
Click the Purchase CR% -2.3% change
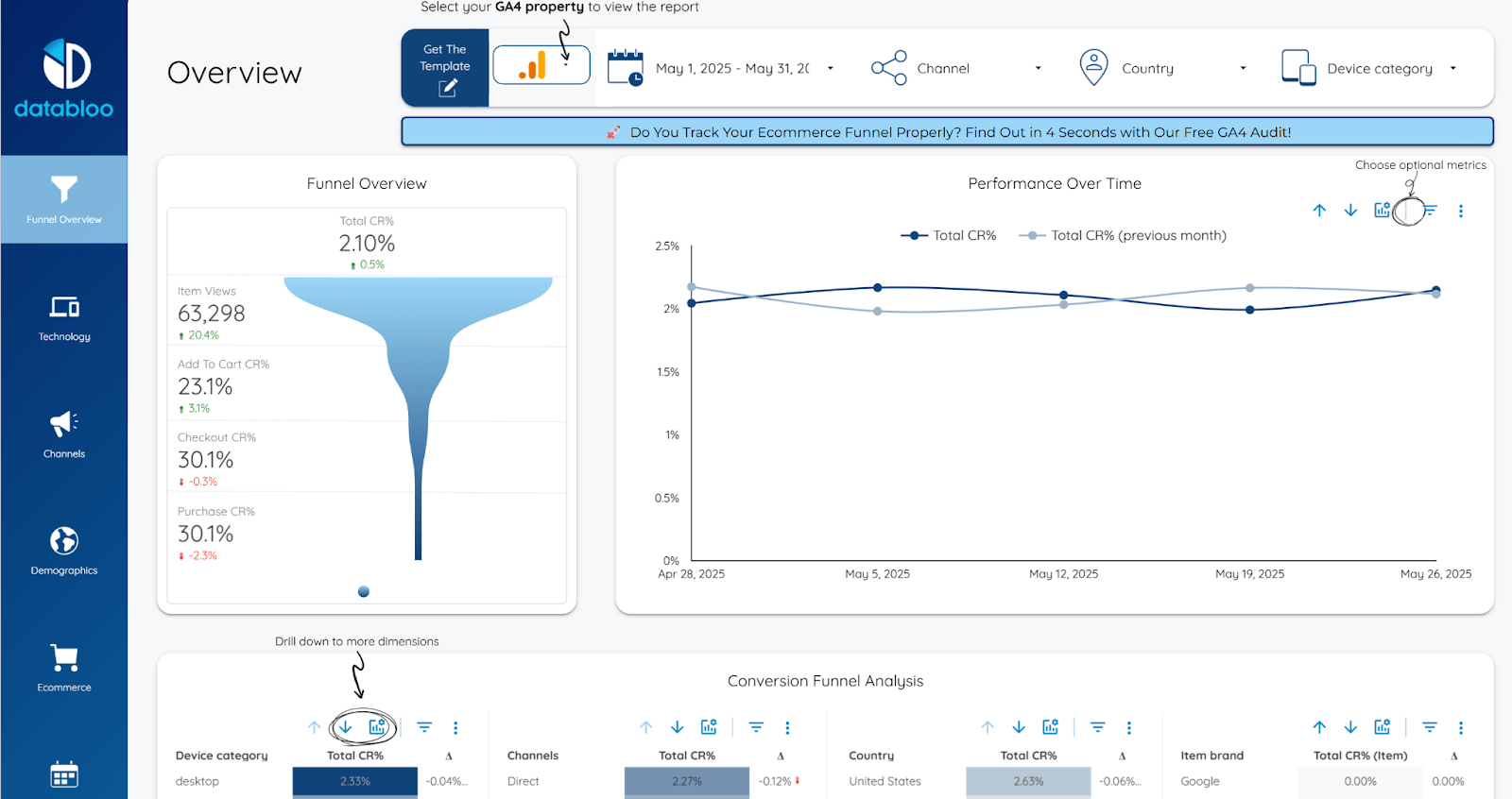[198, 555]
